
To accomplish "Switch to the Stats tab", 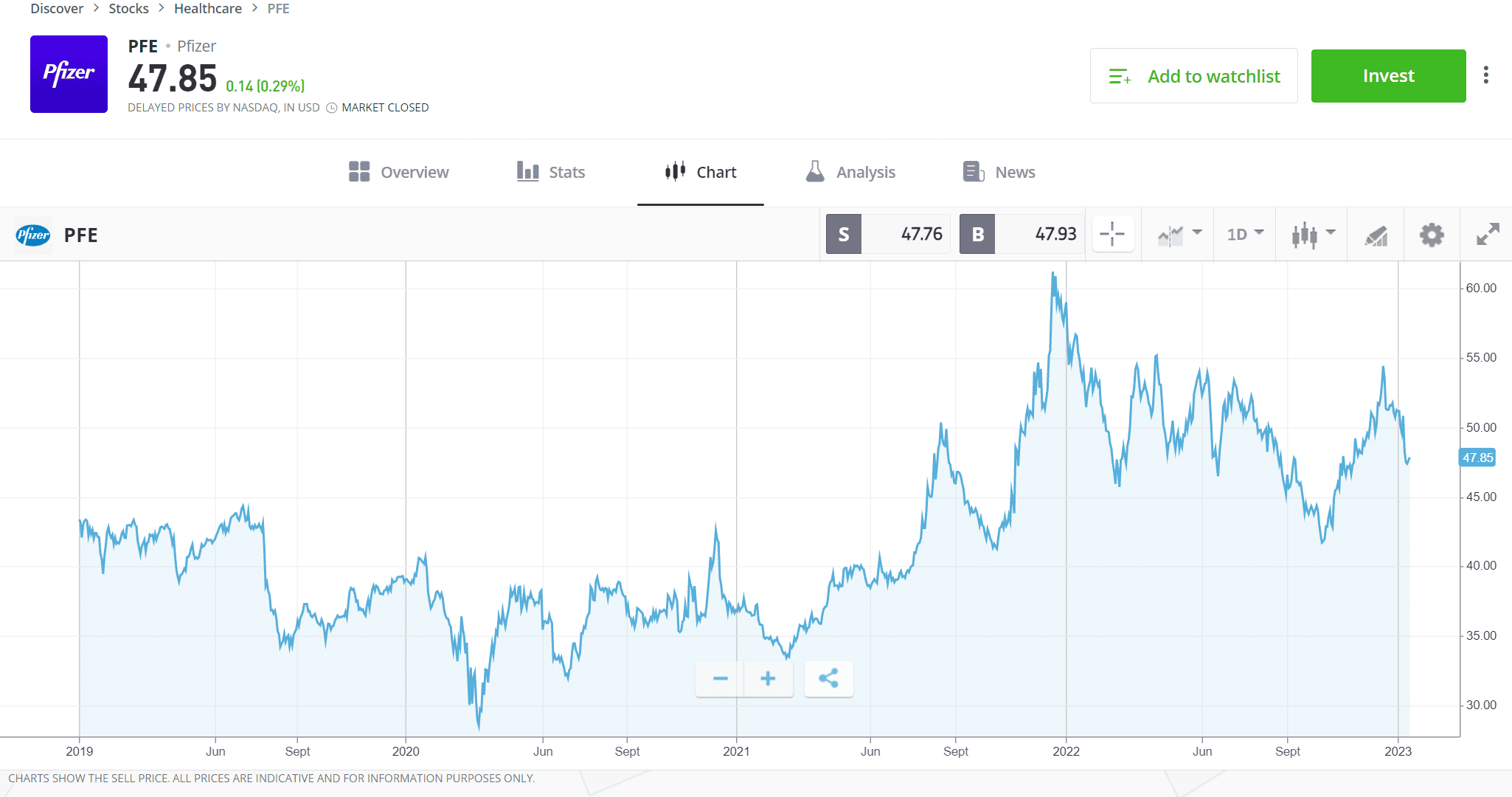I will click(550, 171).
